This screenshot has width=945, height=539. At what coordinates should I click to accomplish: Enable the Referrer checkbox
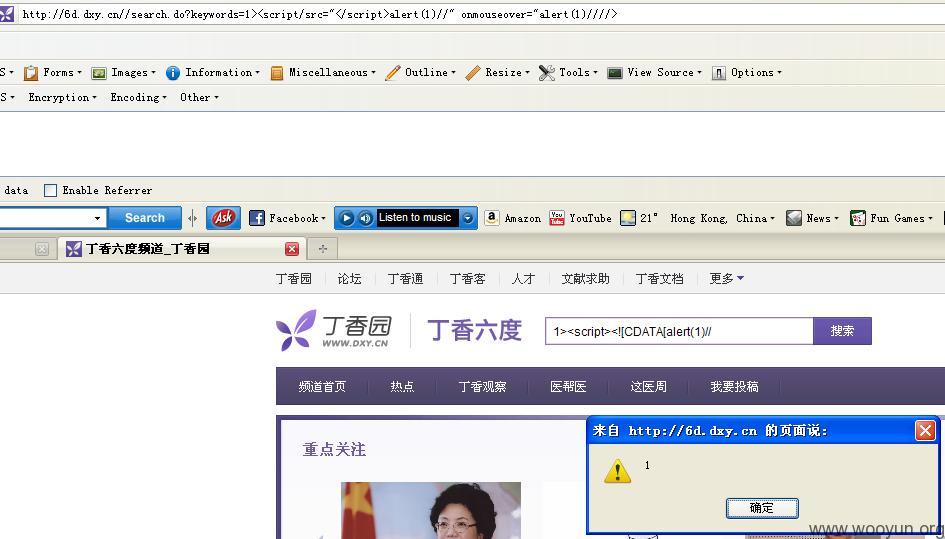(x=51, y=191)
